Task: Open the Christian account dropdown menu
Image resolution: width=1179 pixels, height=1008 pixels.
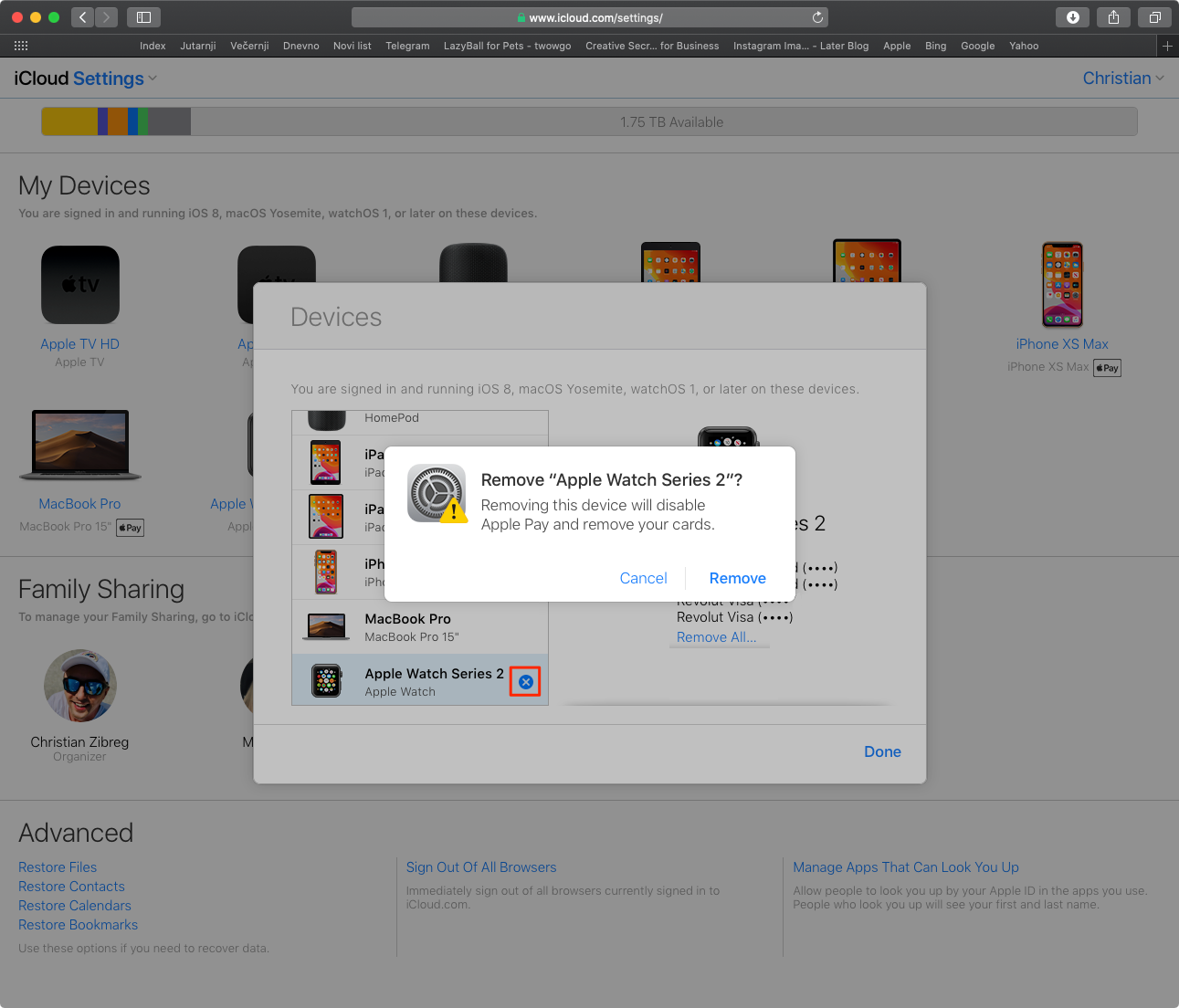Action: [1123, 79]
